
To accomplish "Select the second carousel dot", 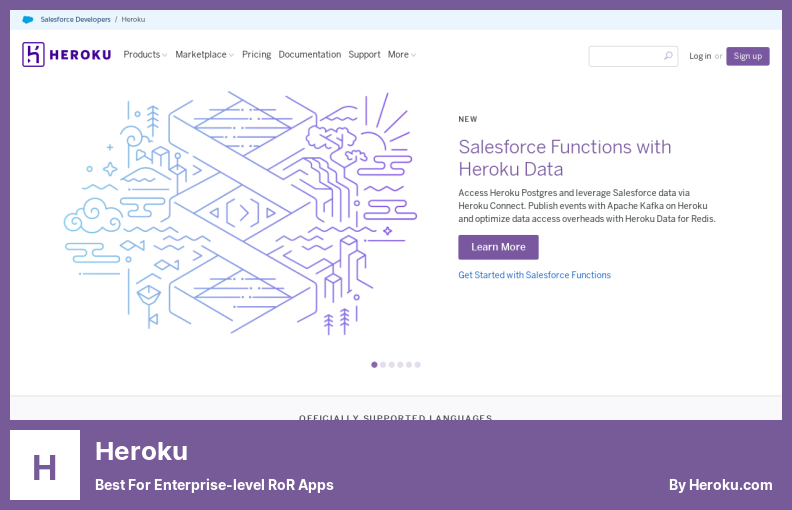I will [x=383, y=365].
